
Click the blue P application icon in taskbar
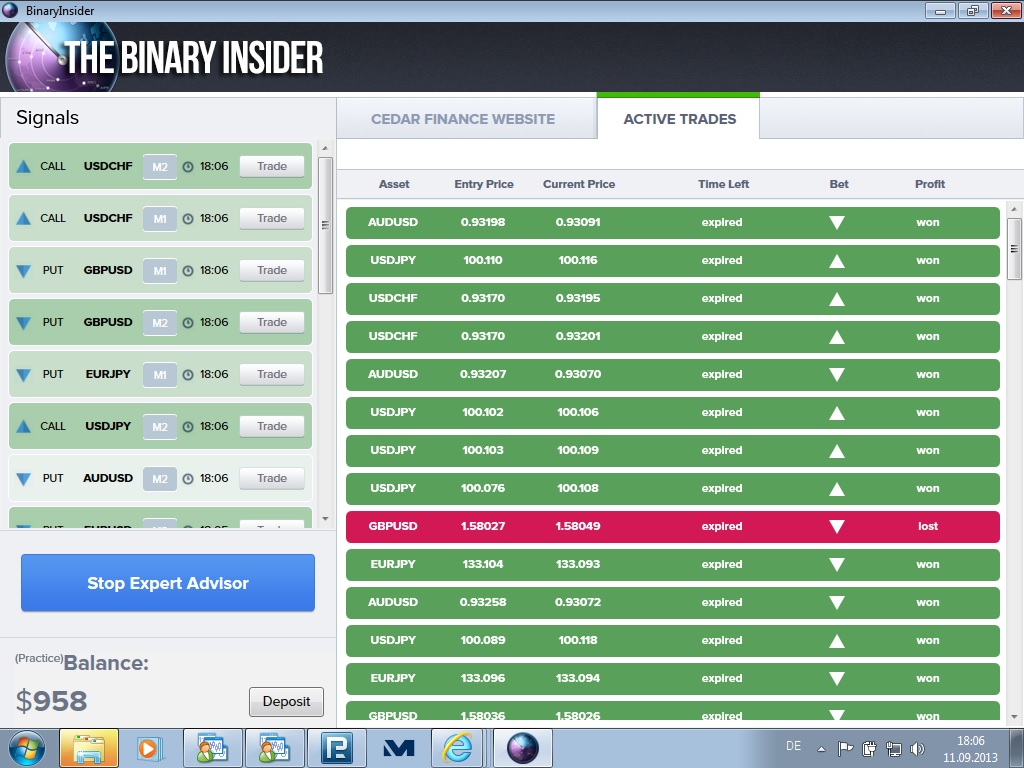click(x=337, y=748)
